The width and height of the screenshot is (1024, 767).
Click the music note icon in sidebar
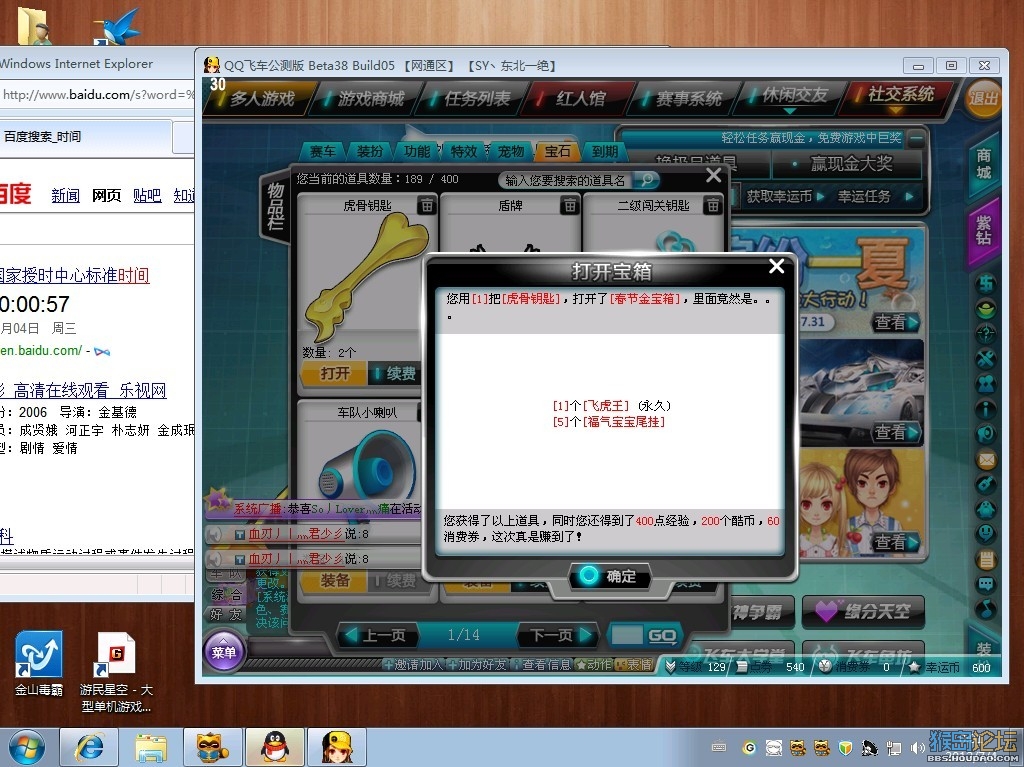coord(985,609)
